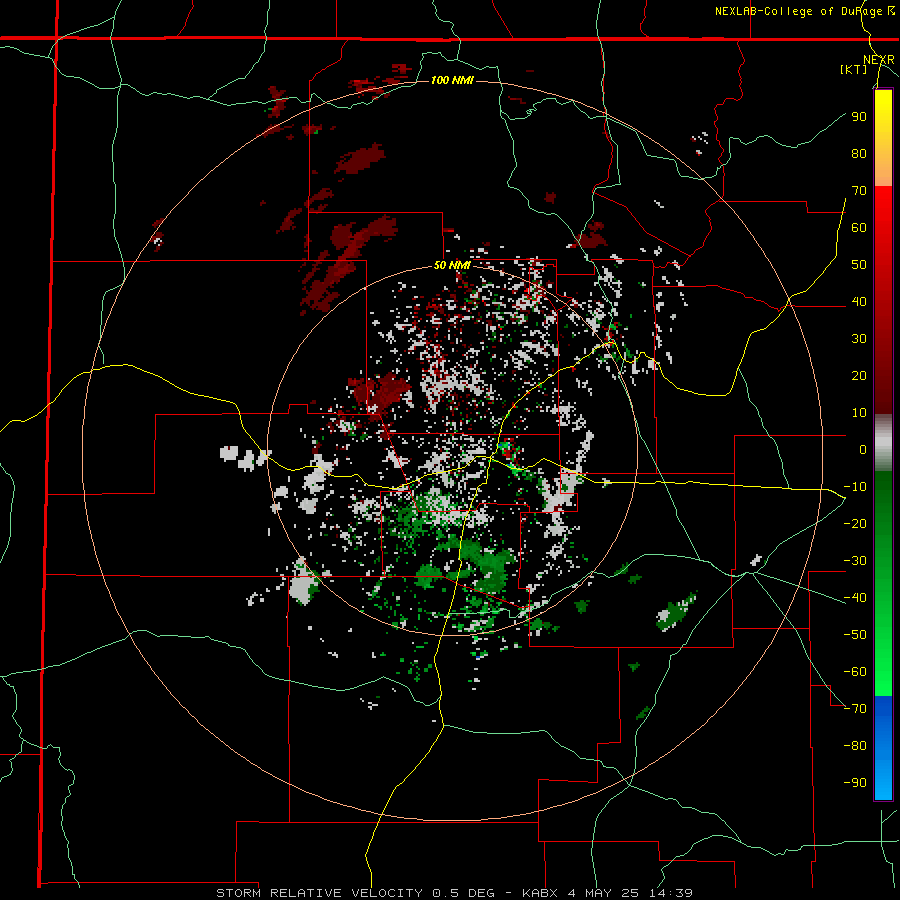This screenshot has height=900, width=900.
Task: Click the 80 value on velocity scale
Action: (x=859, y=153)
